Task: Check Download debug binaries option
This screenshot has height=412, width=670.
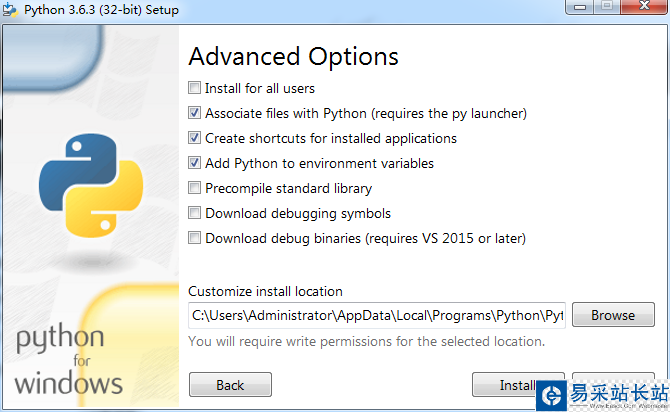Action: pyautogui.click(x=195, y=238)
